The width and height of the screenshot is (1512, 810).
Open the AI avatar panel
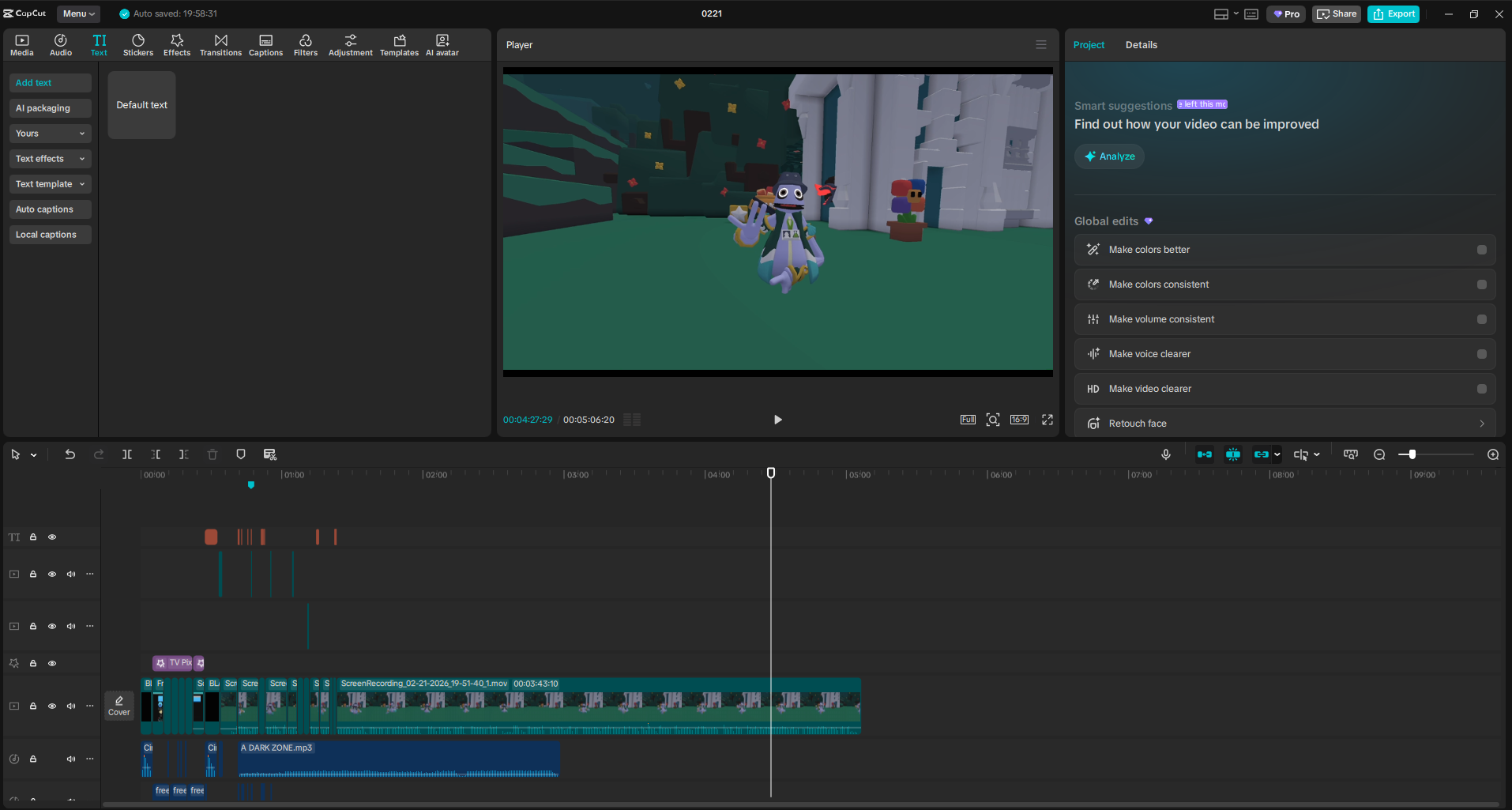(x=442, y=45)
